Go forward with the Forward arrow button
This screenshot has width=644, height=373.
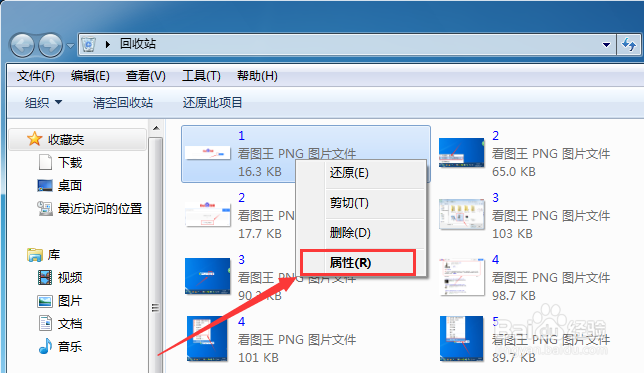pos(51,45)
